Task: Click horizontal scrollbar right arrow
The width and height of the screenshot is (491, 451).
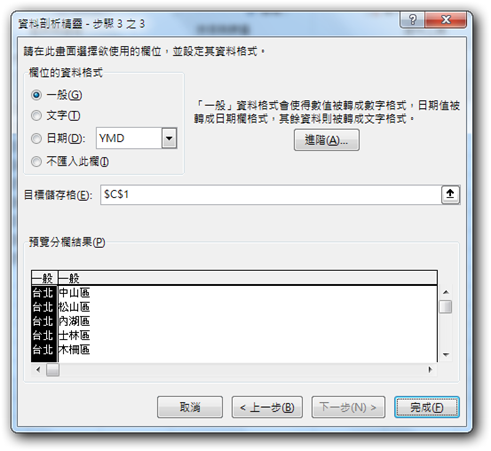Action: (x=430, y=369)
